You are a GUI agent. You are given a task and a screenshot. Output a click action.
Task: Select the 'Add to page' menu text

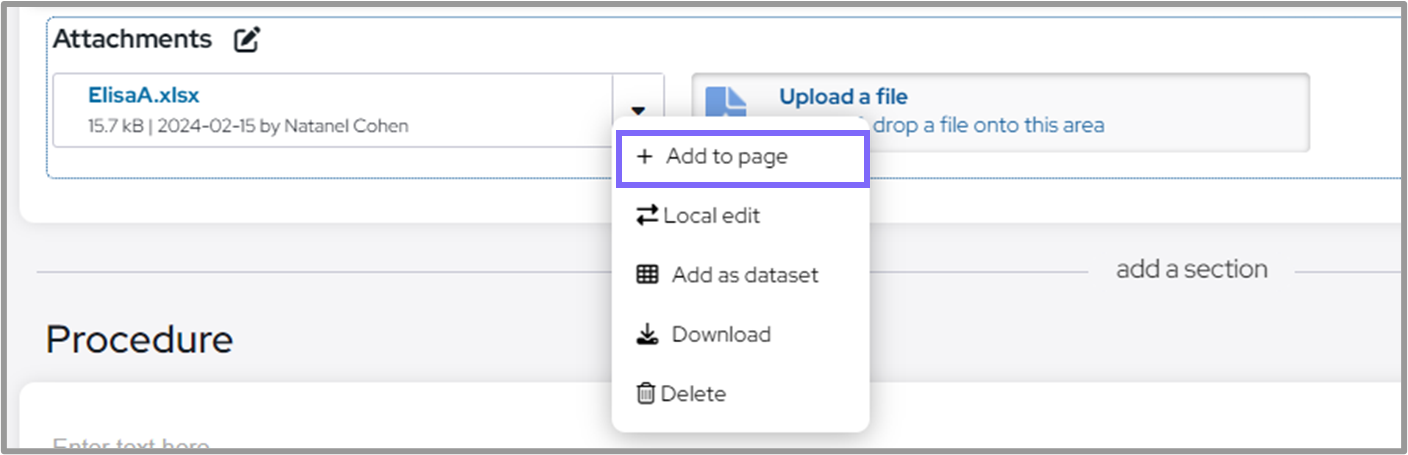726,157
